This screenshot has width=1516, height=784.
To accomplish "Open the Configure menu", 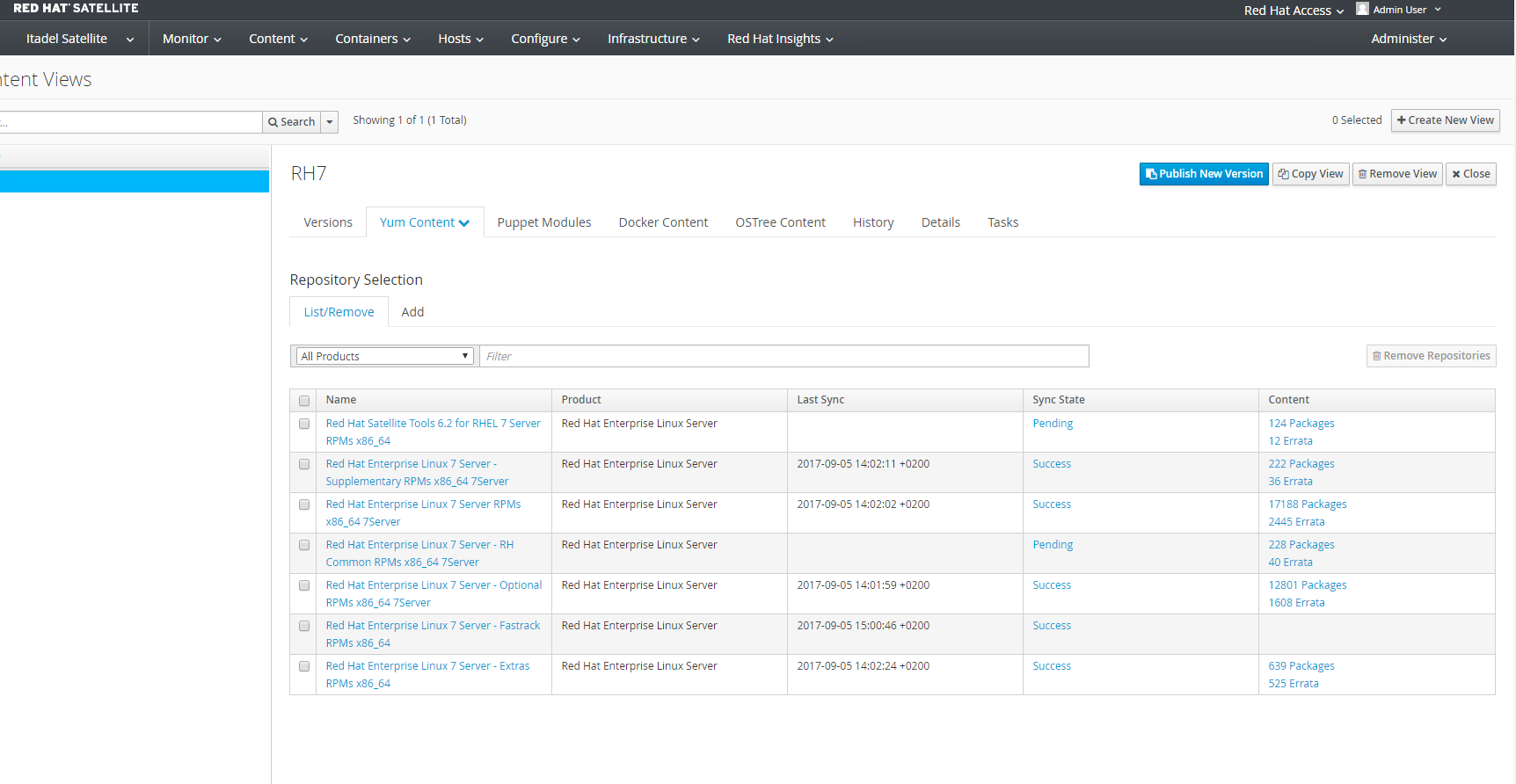I will [x=545, y=39].
